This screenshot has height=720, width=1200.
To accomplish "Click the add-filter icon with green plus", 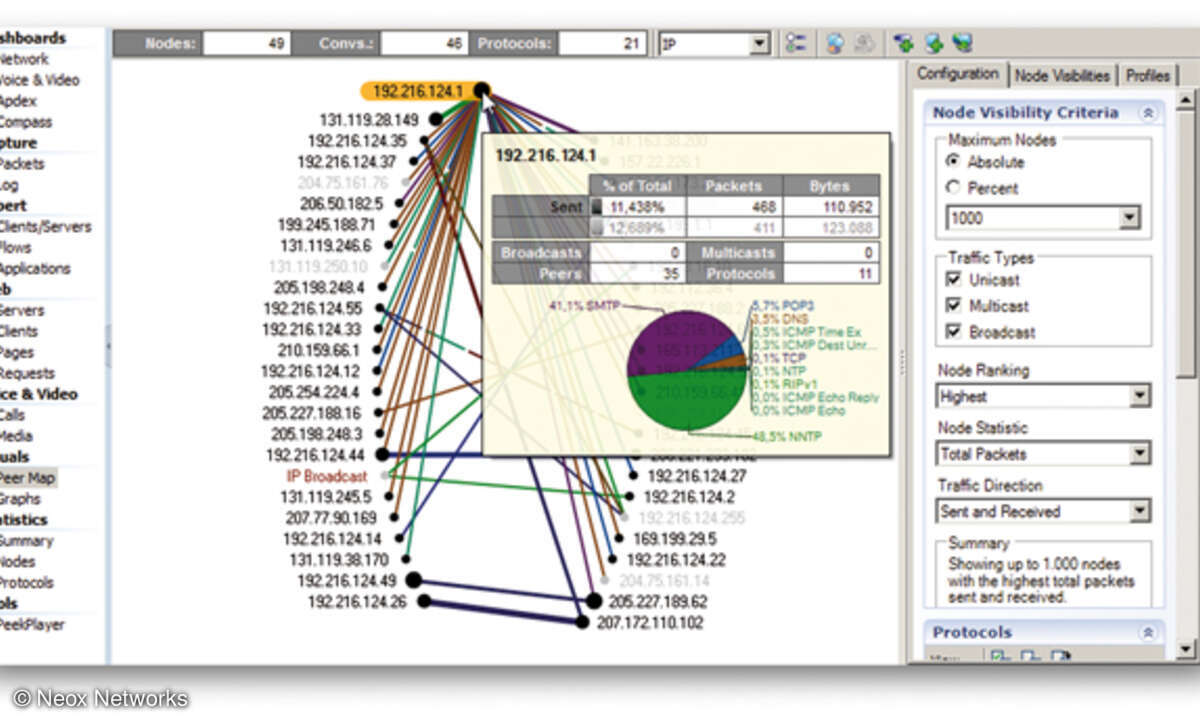I will (905, 43).
